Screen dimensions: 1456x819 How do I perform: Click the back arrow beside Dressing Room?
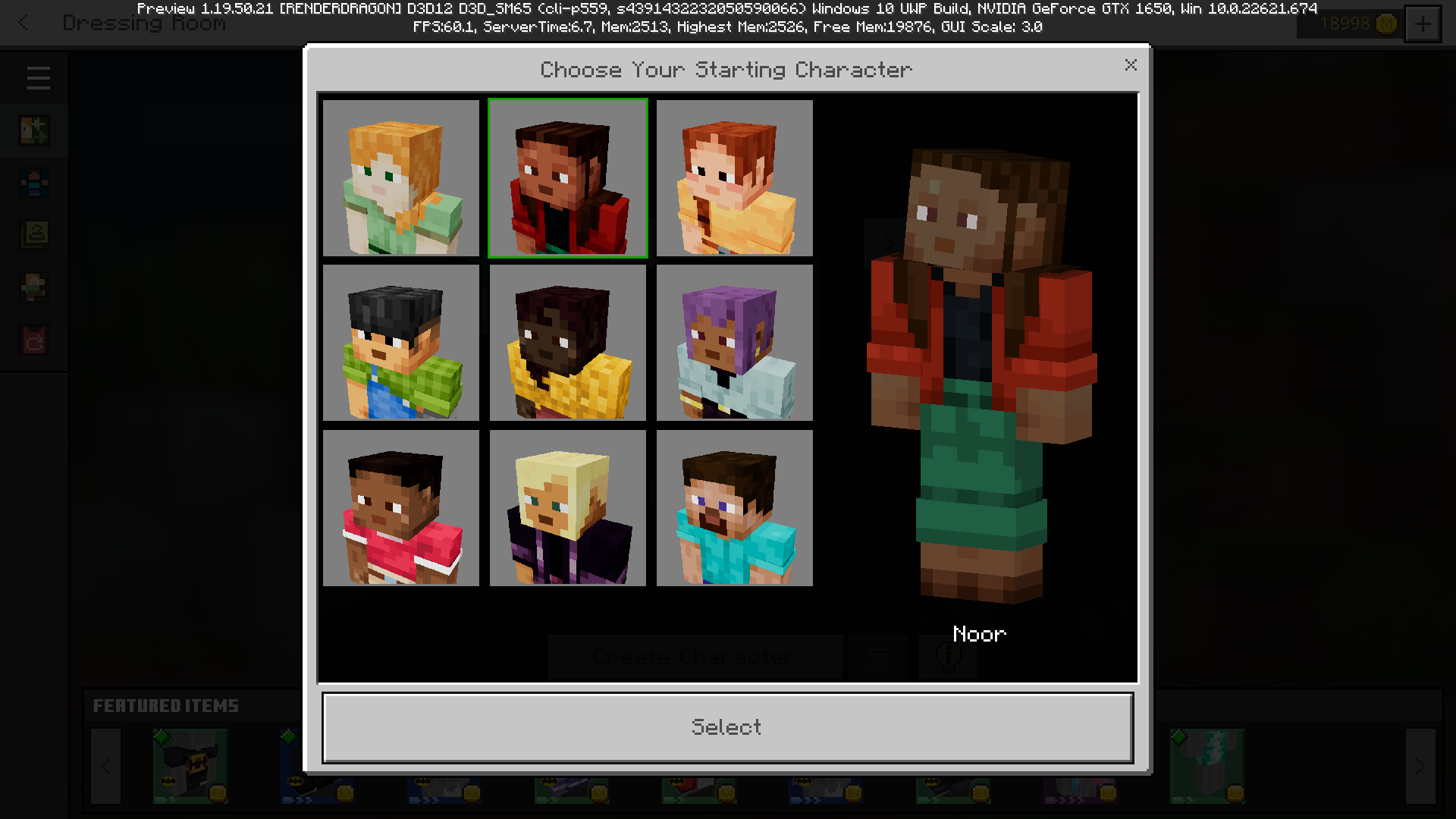coord(24,24)
